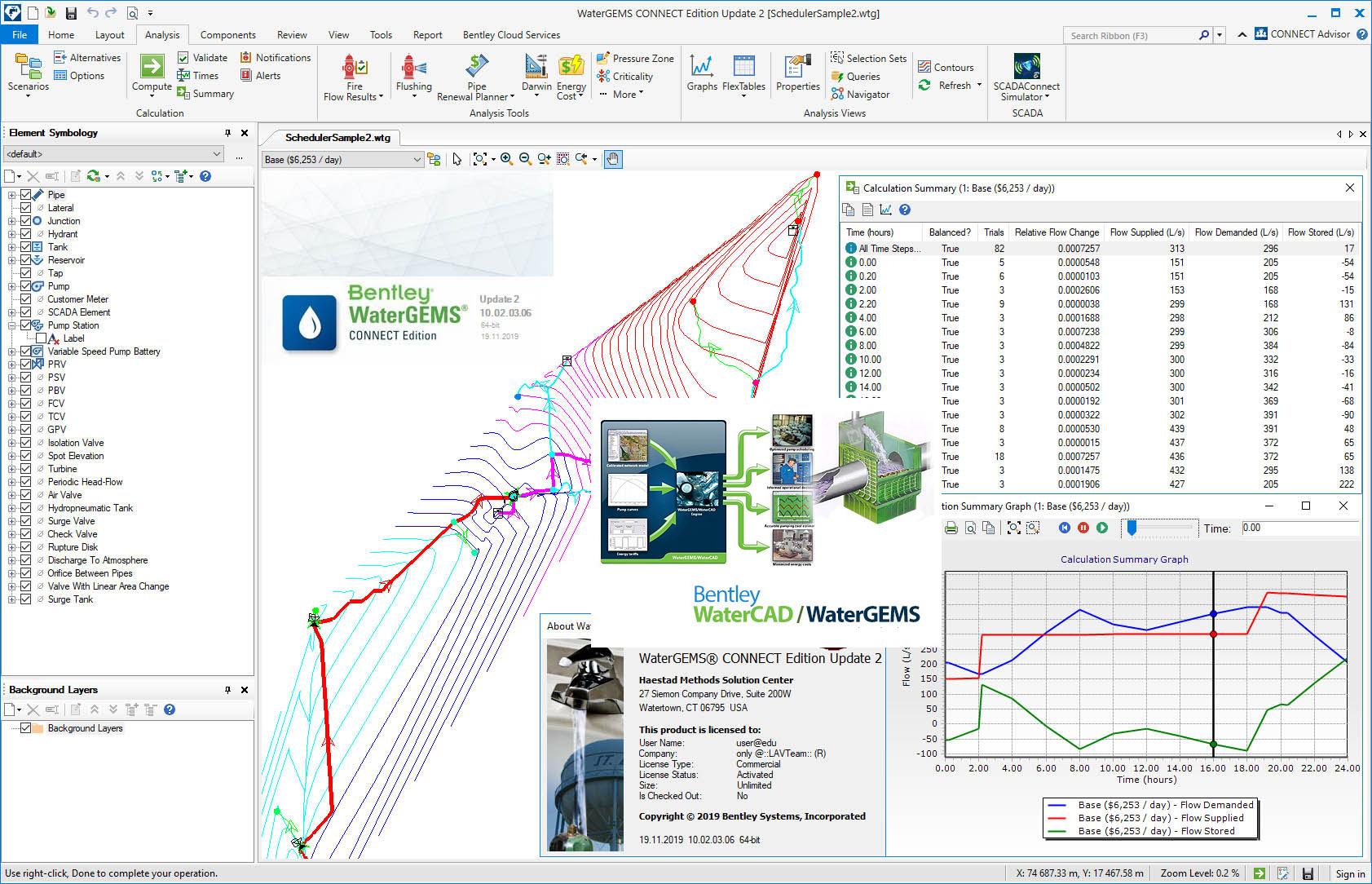
Task: Toggle Junction element checkbox
Action: point(26,221)
